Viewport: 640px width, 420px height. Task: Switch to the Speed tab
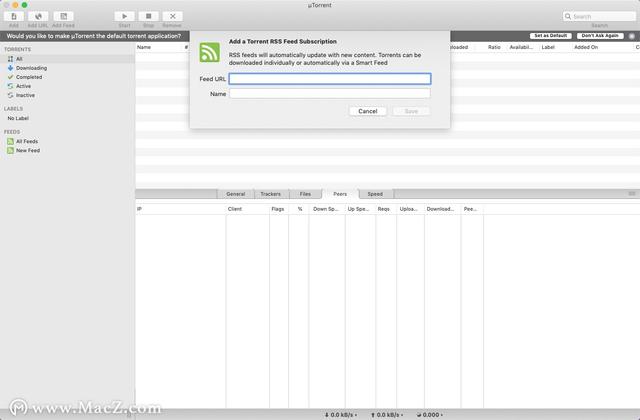[x=375, y=194]
